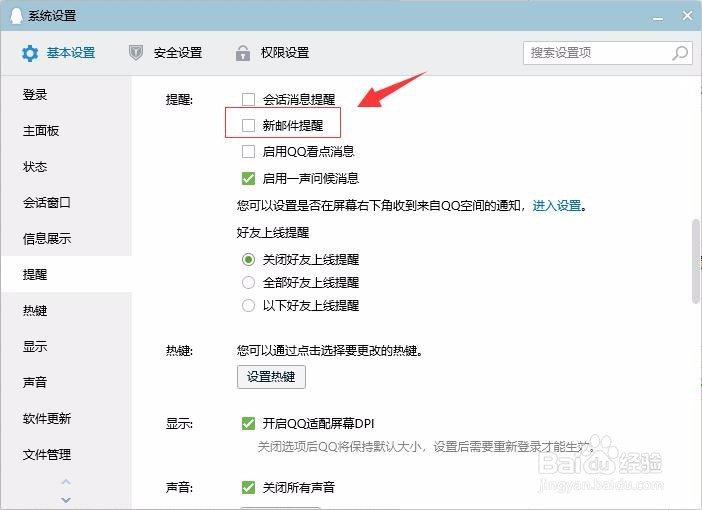This screenshot has height=510, width=702.
Task: Open the 基本设置 tab
Action: (x=59, y=53)
